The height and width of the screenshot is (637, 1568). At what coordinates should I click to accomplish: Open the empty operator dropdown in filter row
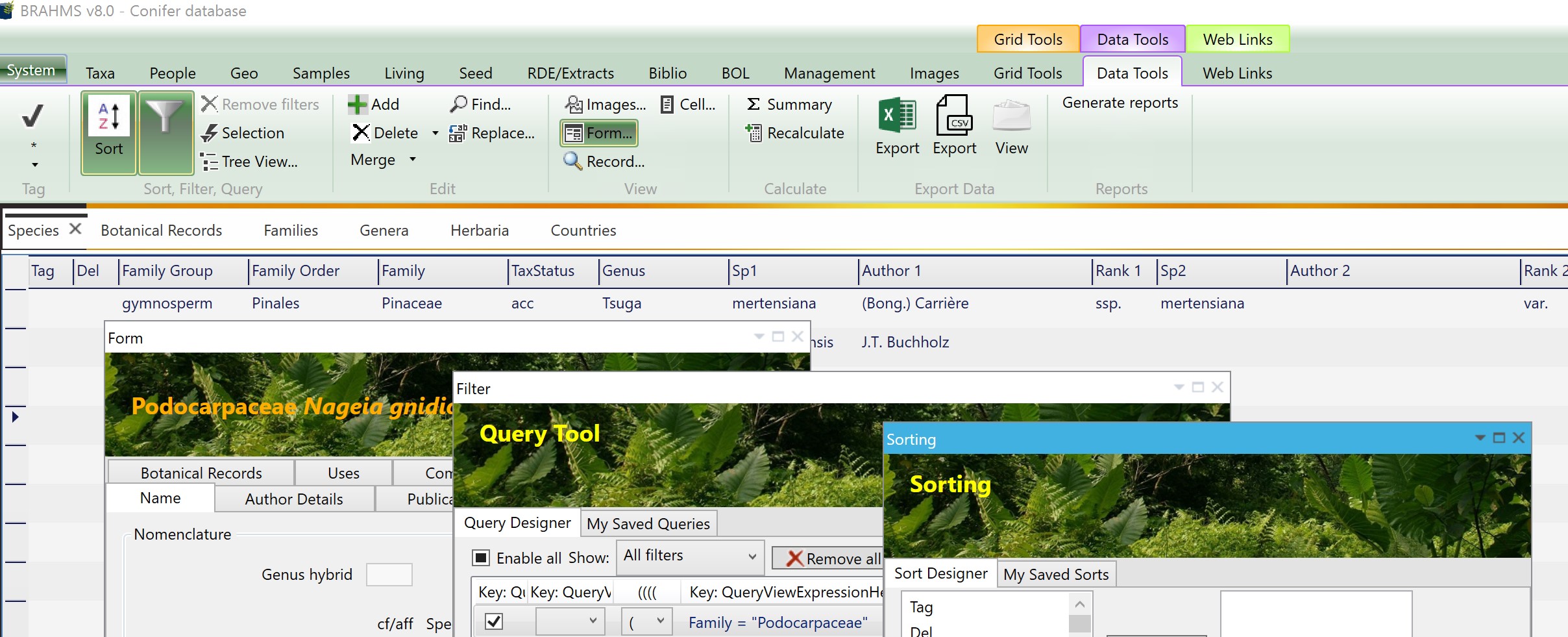pyautogui.click(x=570, y=621)
